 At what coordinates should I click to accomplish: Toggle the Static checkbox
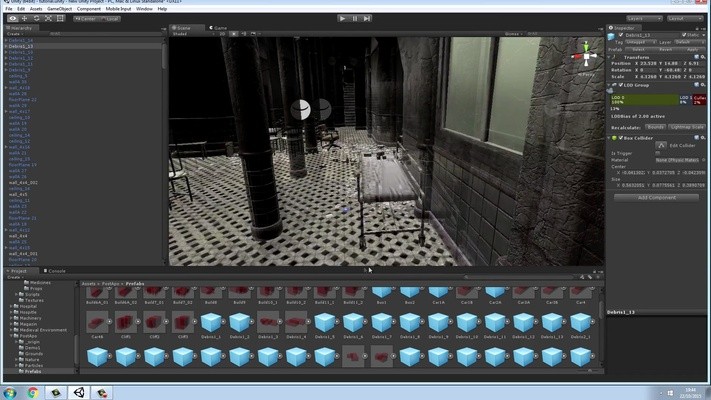click(684, 35)
